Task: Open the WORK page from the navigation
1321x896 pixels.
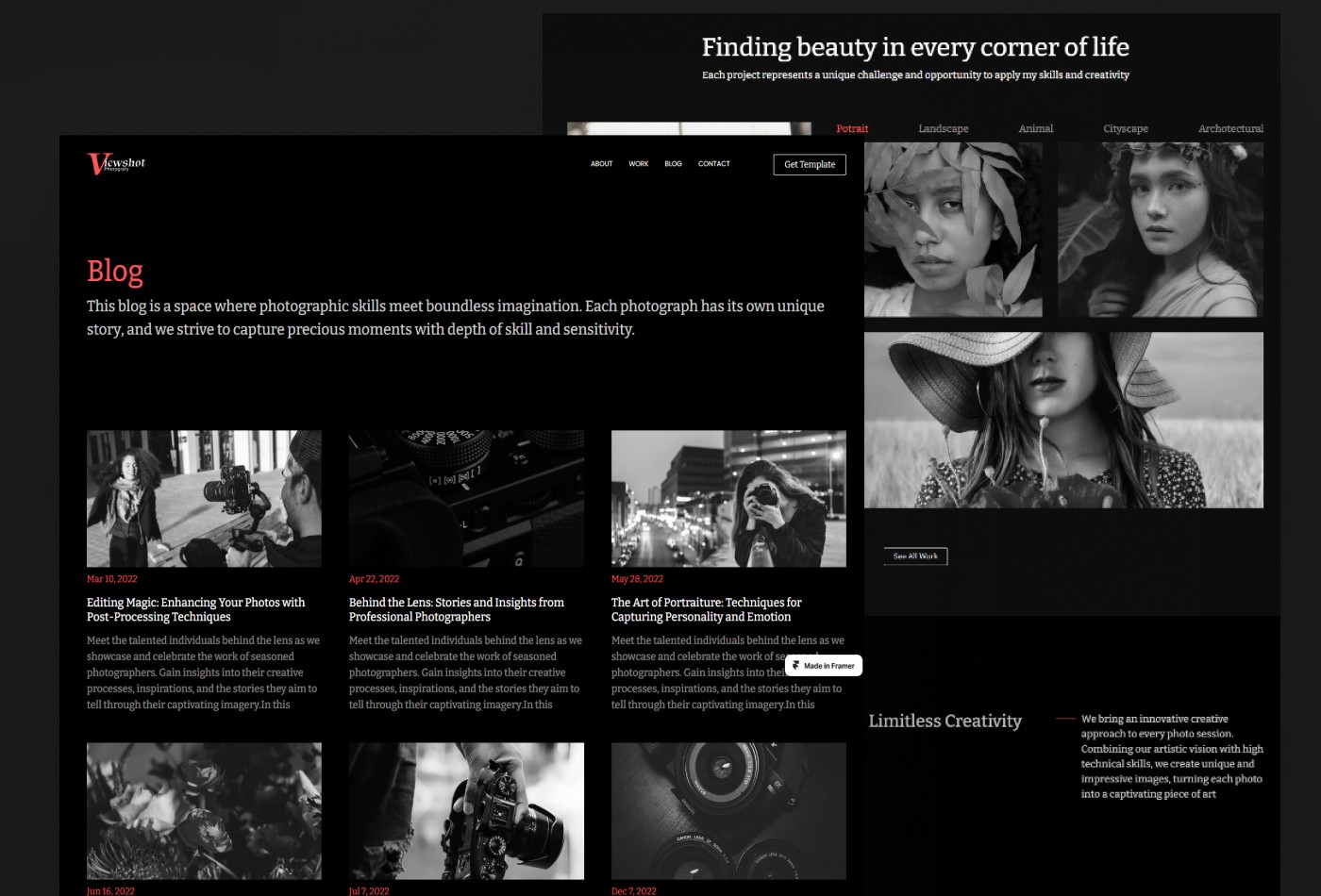Action: click(639, 163)
